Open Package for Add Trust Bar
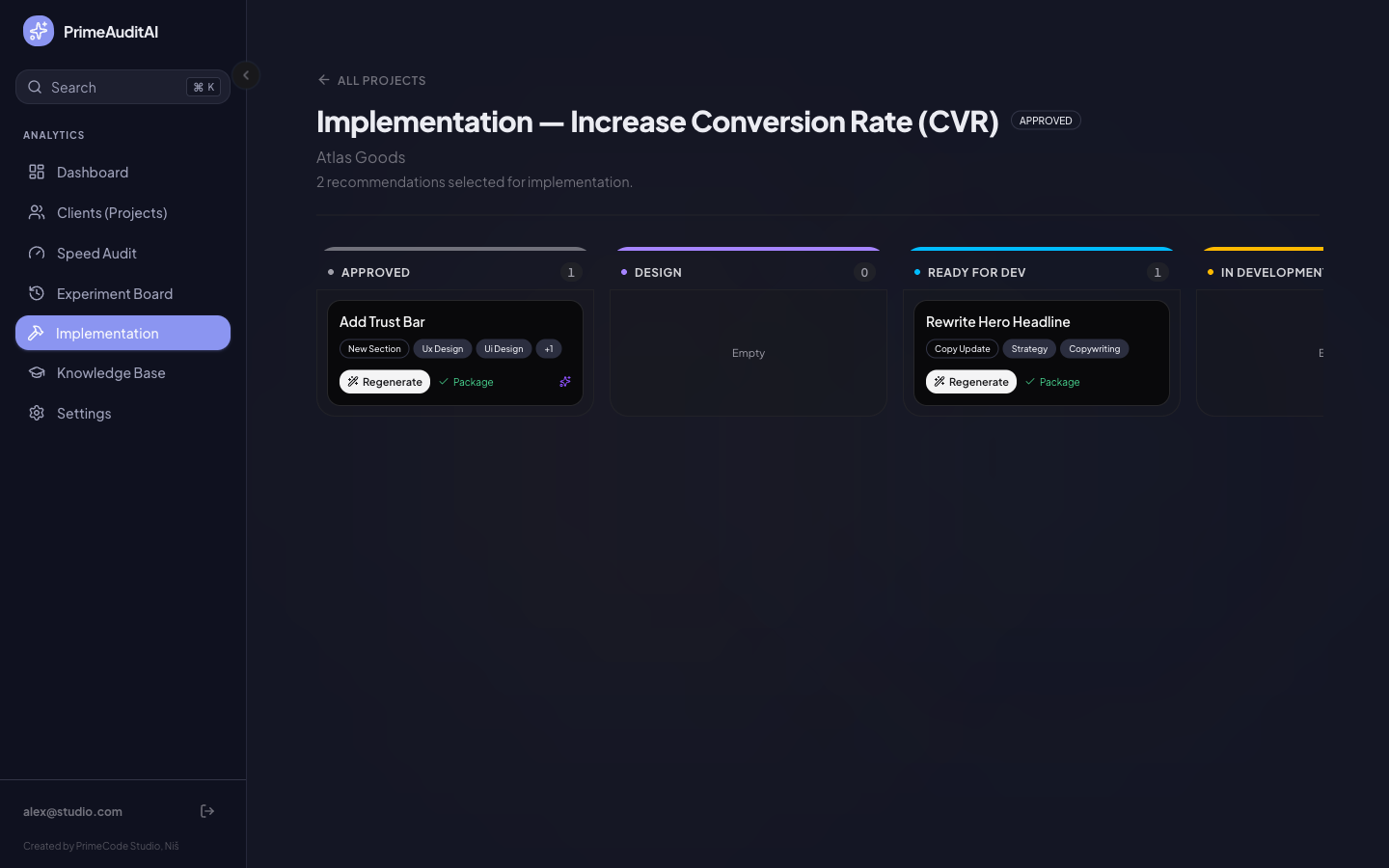The width and height of the screenshot is (1389, 868). 466,382
